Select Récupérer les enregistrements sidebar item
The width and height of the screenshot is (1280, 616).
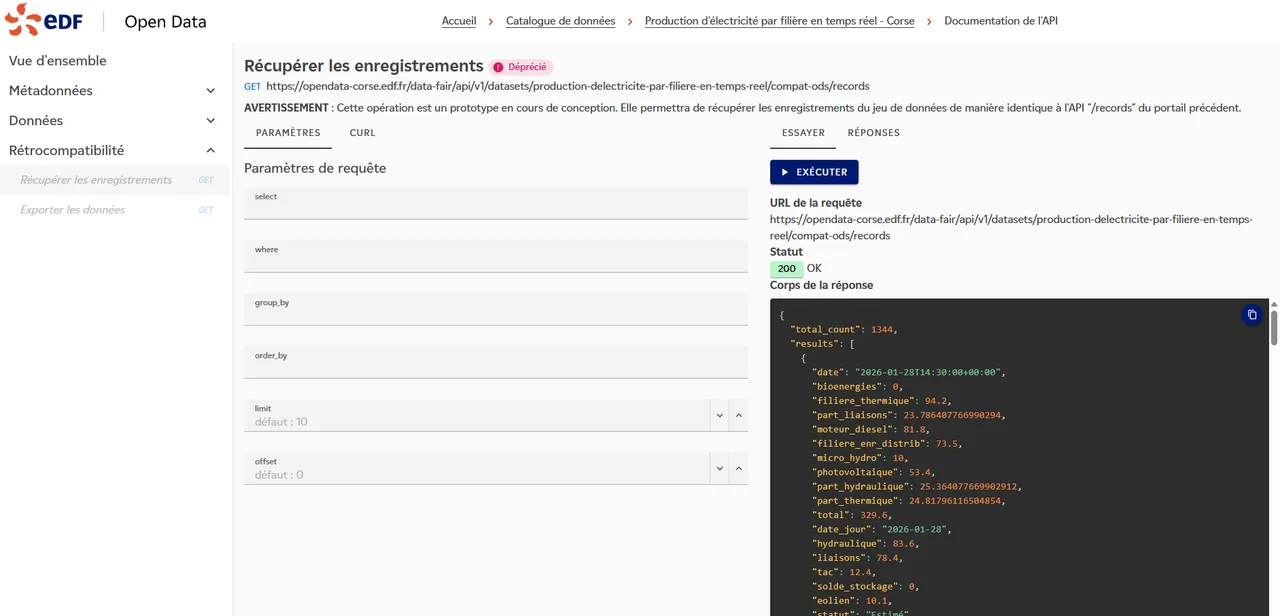(x=114, y=180)
